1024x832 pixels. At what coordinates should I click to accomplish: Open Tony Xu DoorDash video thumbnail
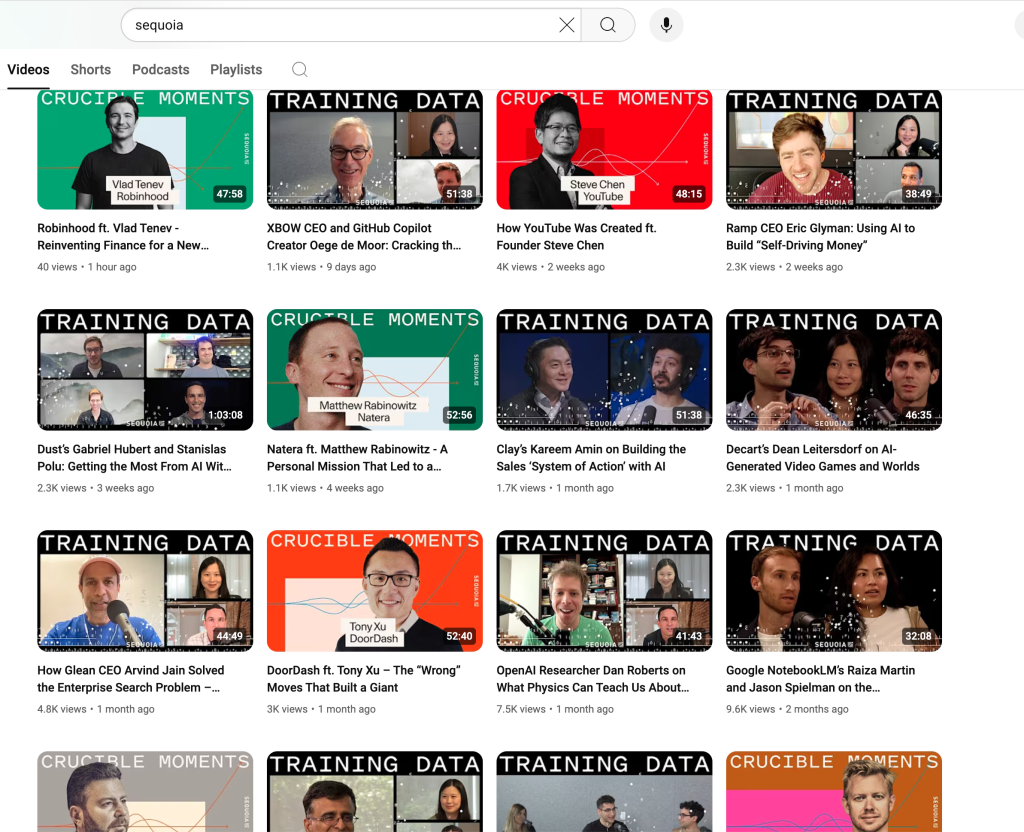click(x=374, y=591)
